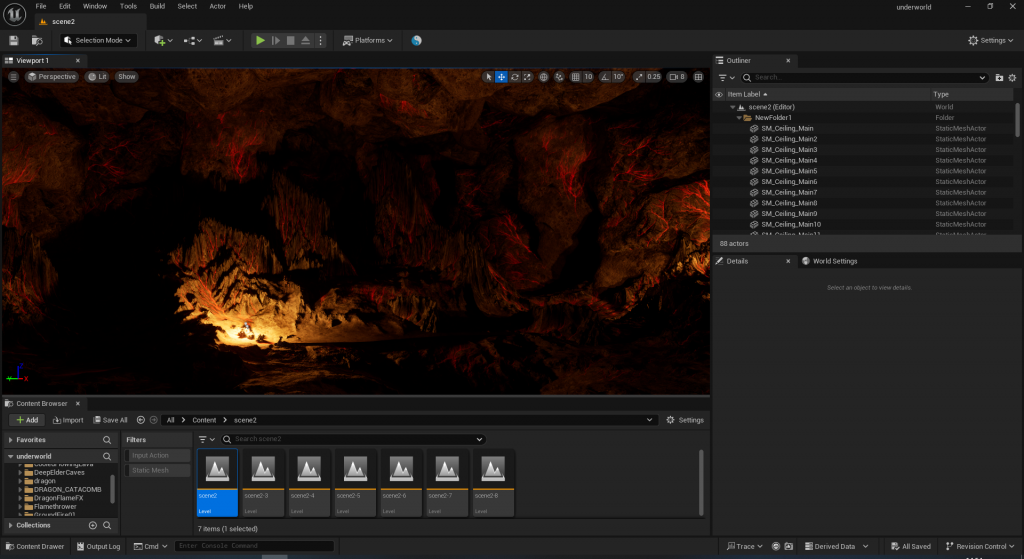Image resolution: width=1024 pixels, height=559 pixels.
Task: Save the current level with the floppy disk icon
Action: click(x=14, y=40)
